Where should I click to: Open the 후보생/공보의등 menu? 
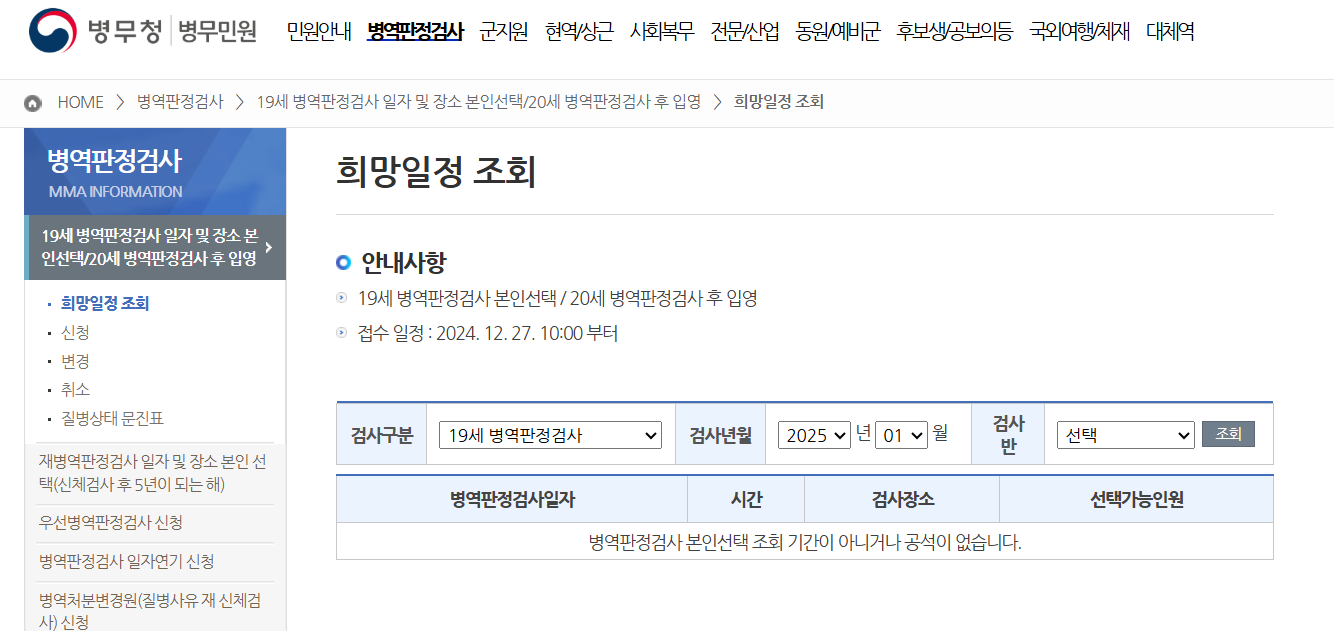tap(955, 32)
